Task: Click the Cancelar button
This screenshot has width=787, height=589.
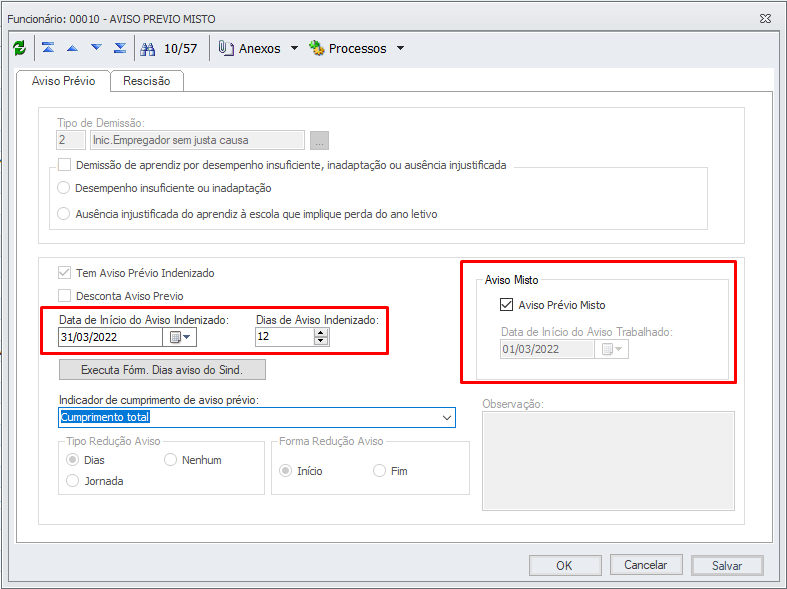Action: pyautogui.click(x=646, y=565)
